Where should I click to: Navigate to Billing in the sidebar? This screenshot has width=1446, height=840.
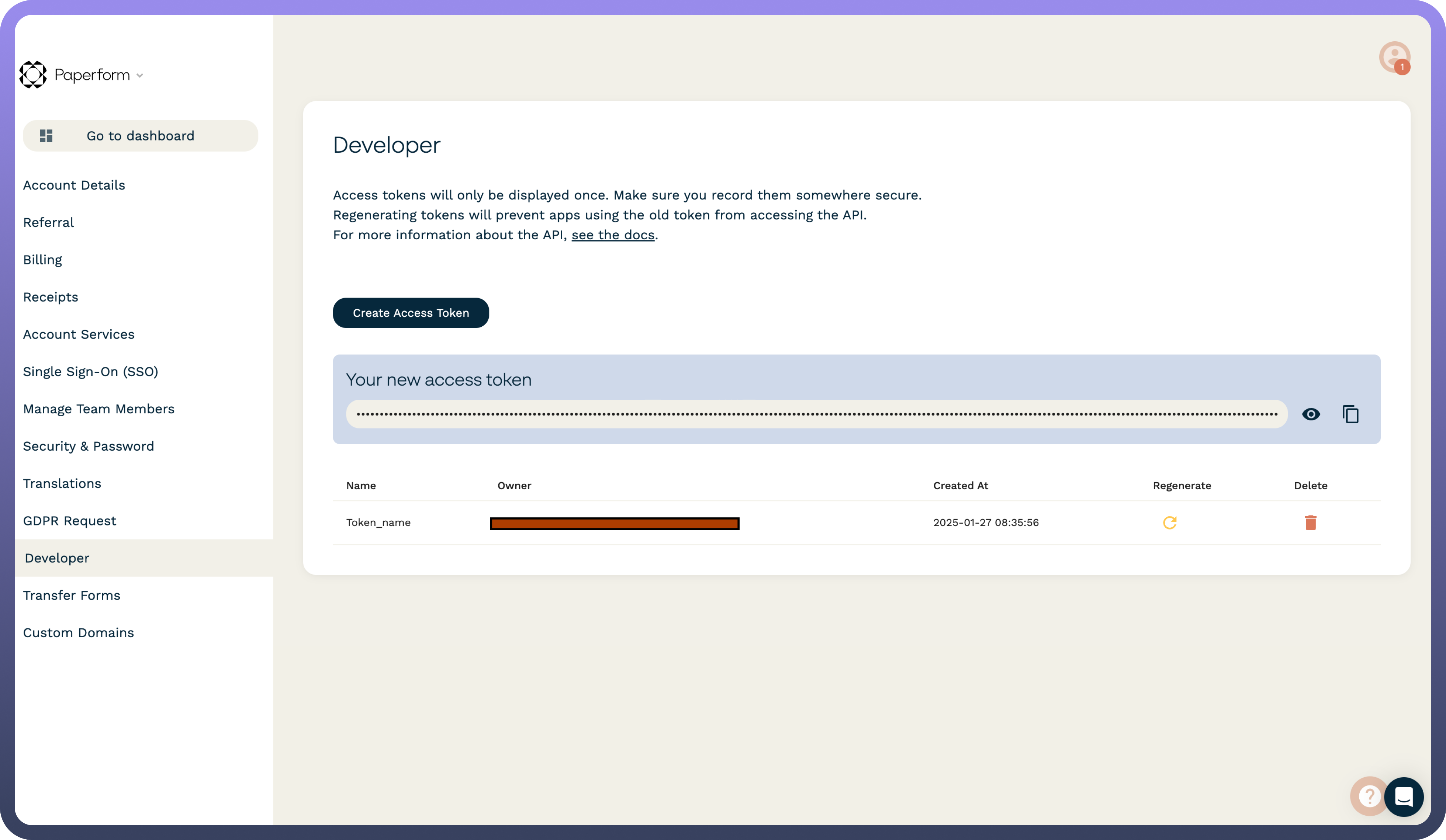click(42, 260)
